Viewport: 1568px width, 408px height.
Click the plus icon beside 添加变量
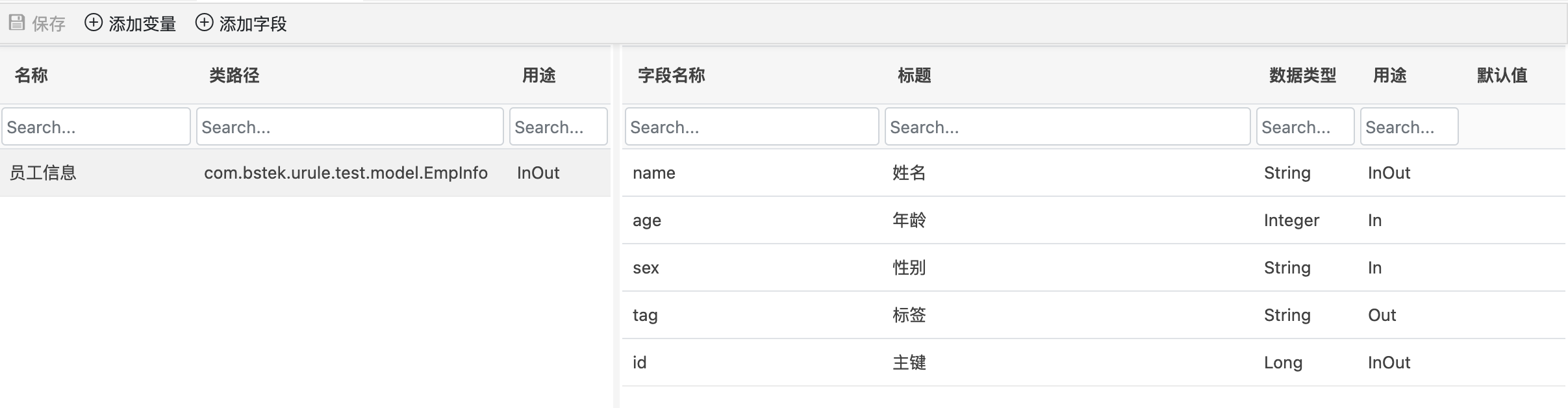point(94,23)
